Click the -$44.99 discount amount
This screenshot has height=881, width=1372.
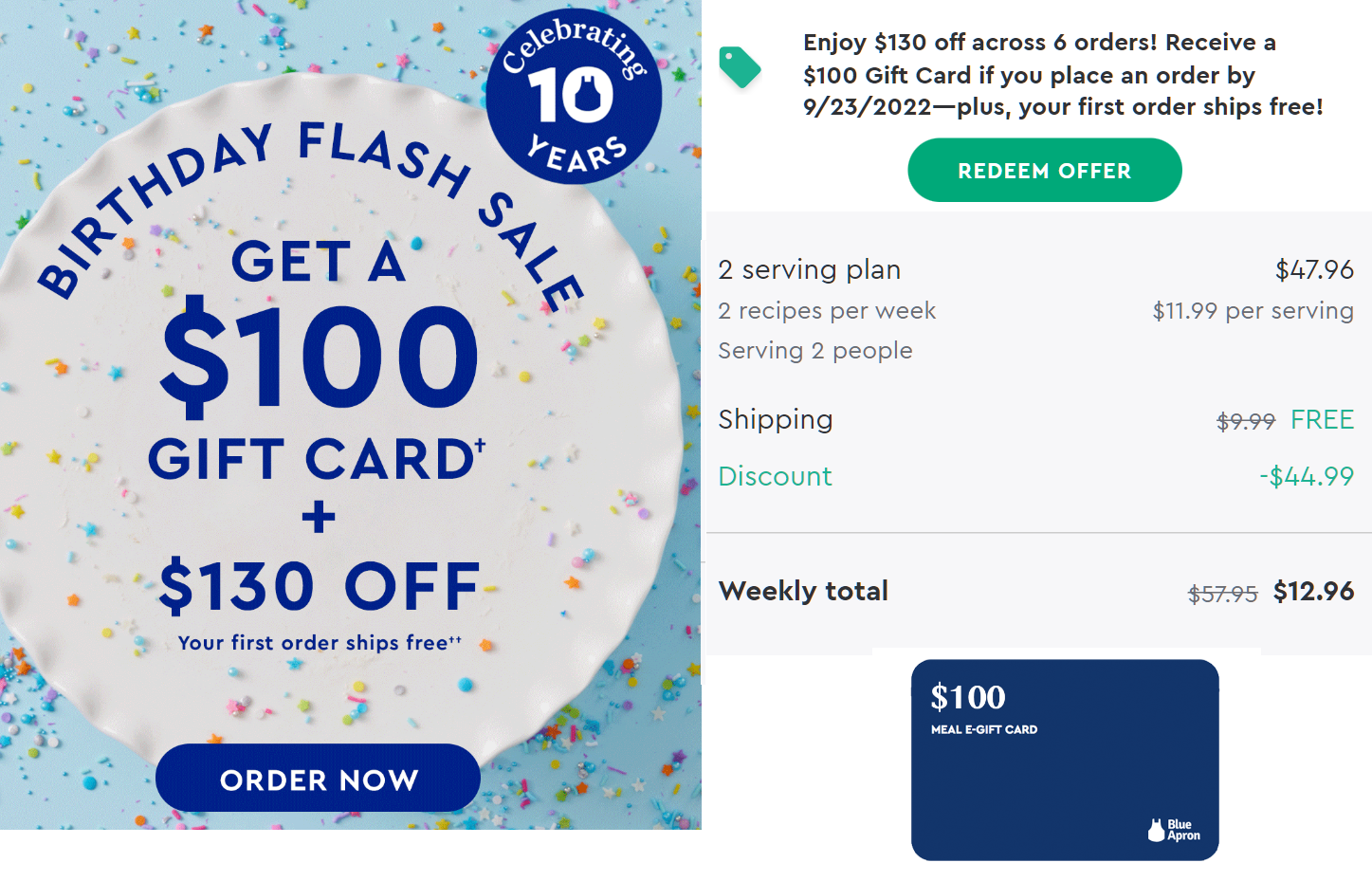[1307, 476]
